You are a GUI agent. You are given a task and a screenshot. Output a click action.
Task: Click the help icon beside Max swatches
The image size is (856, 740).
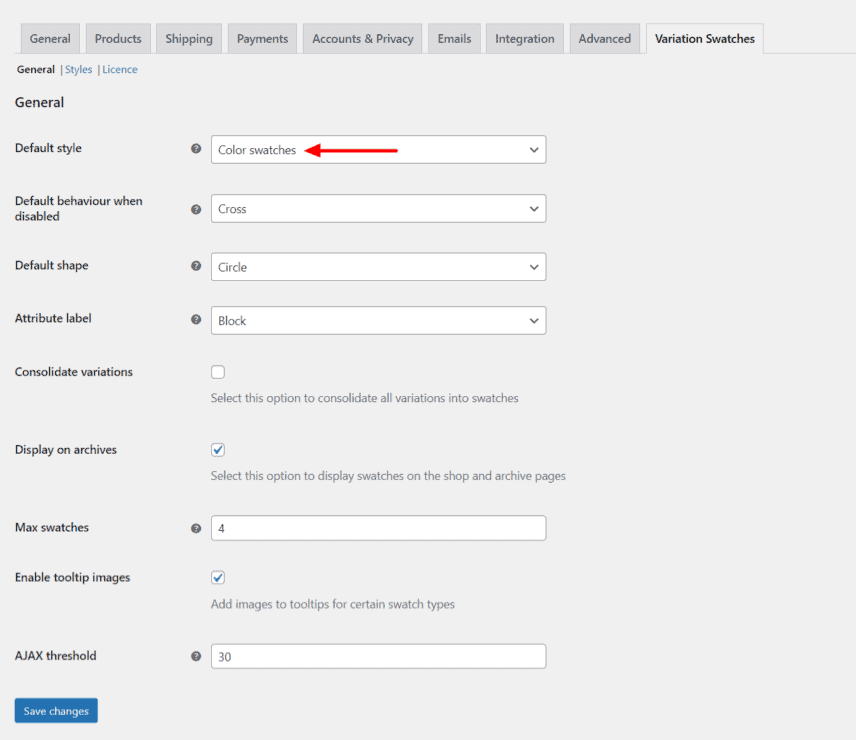tap(196, 528)
